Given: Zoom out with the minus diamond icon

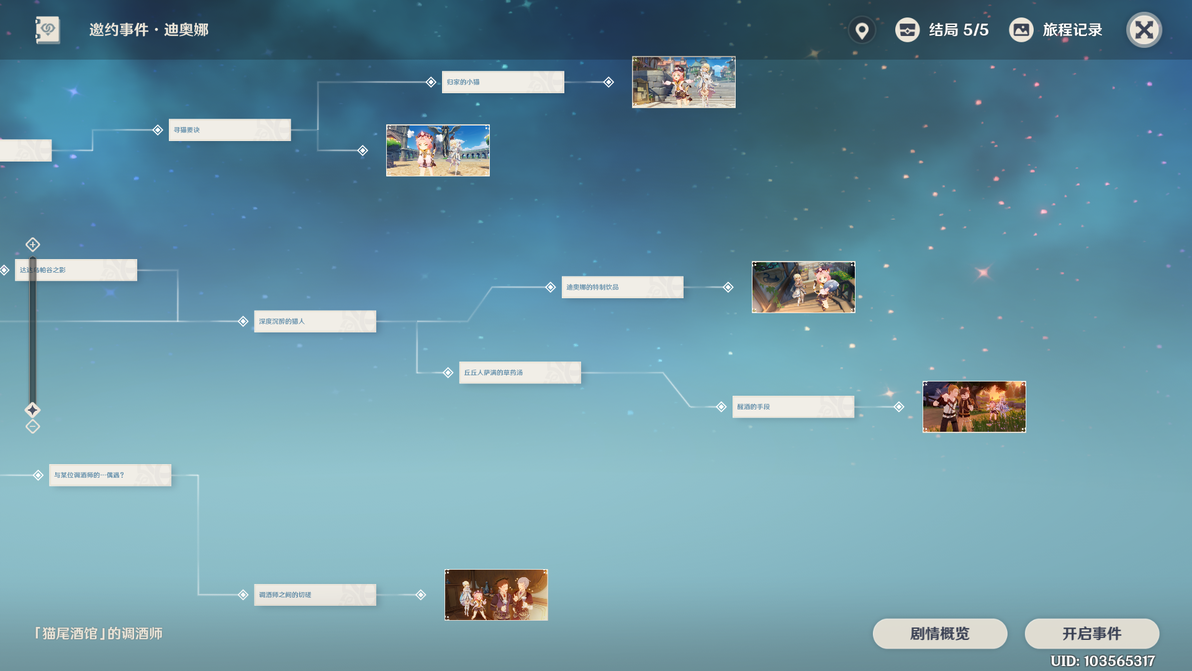Looking at the screenshot, I should click(33, 426).
